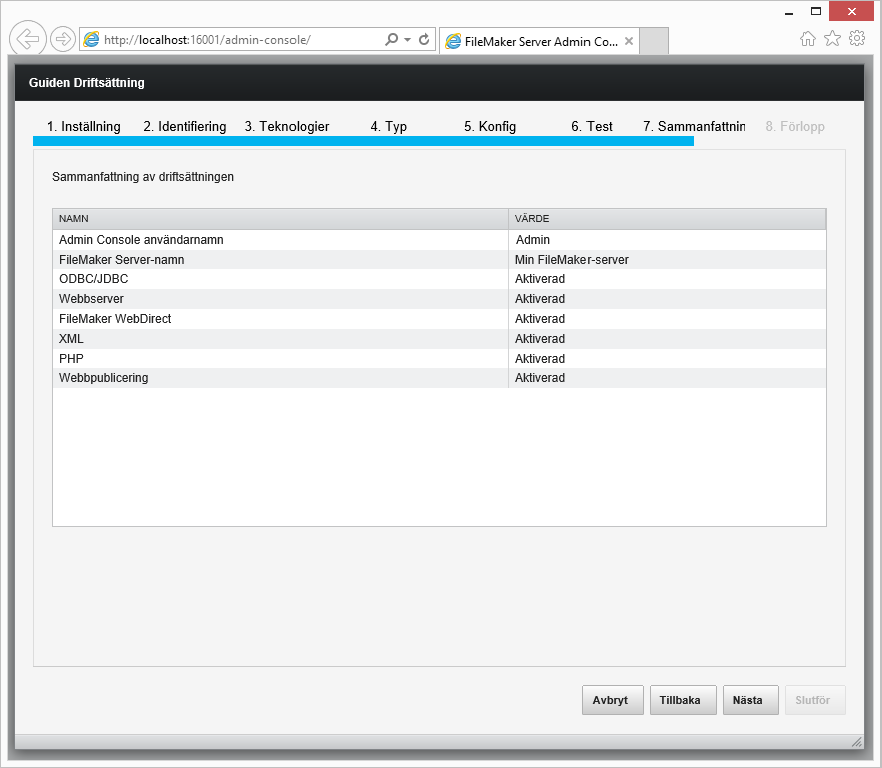Image resolution: width=882 pixels, height=768 pixels.
Task: Click the Avbryt button
Action: point(613,700)
